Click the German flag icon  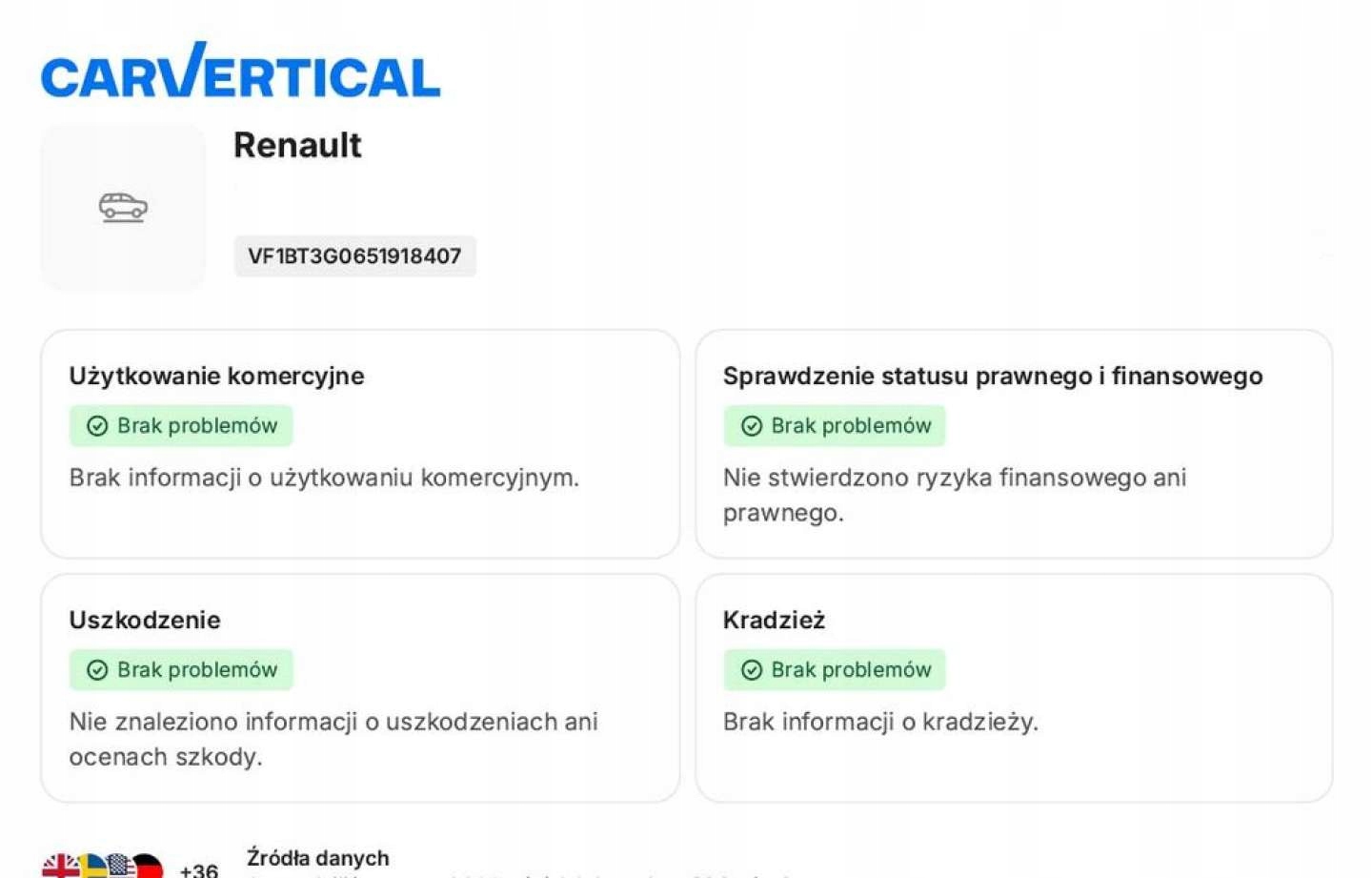(148, 867)
